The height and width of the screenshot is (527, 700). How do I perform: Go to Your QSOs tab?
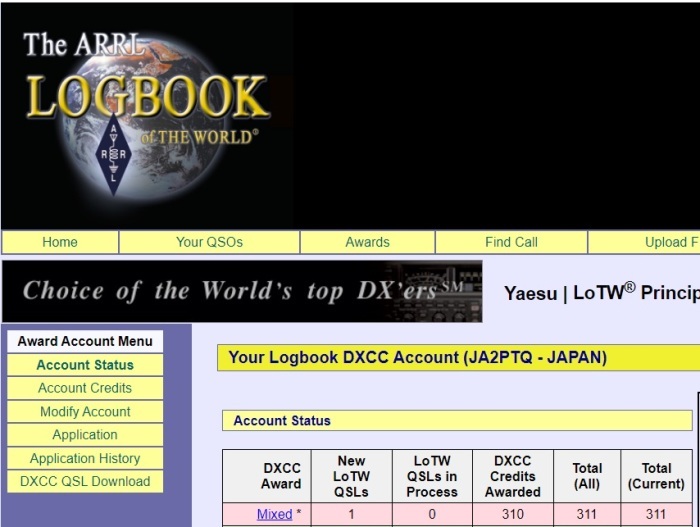(x=209, y=242)
